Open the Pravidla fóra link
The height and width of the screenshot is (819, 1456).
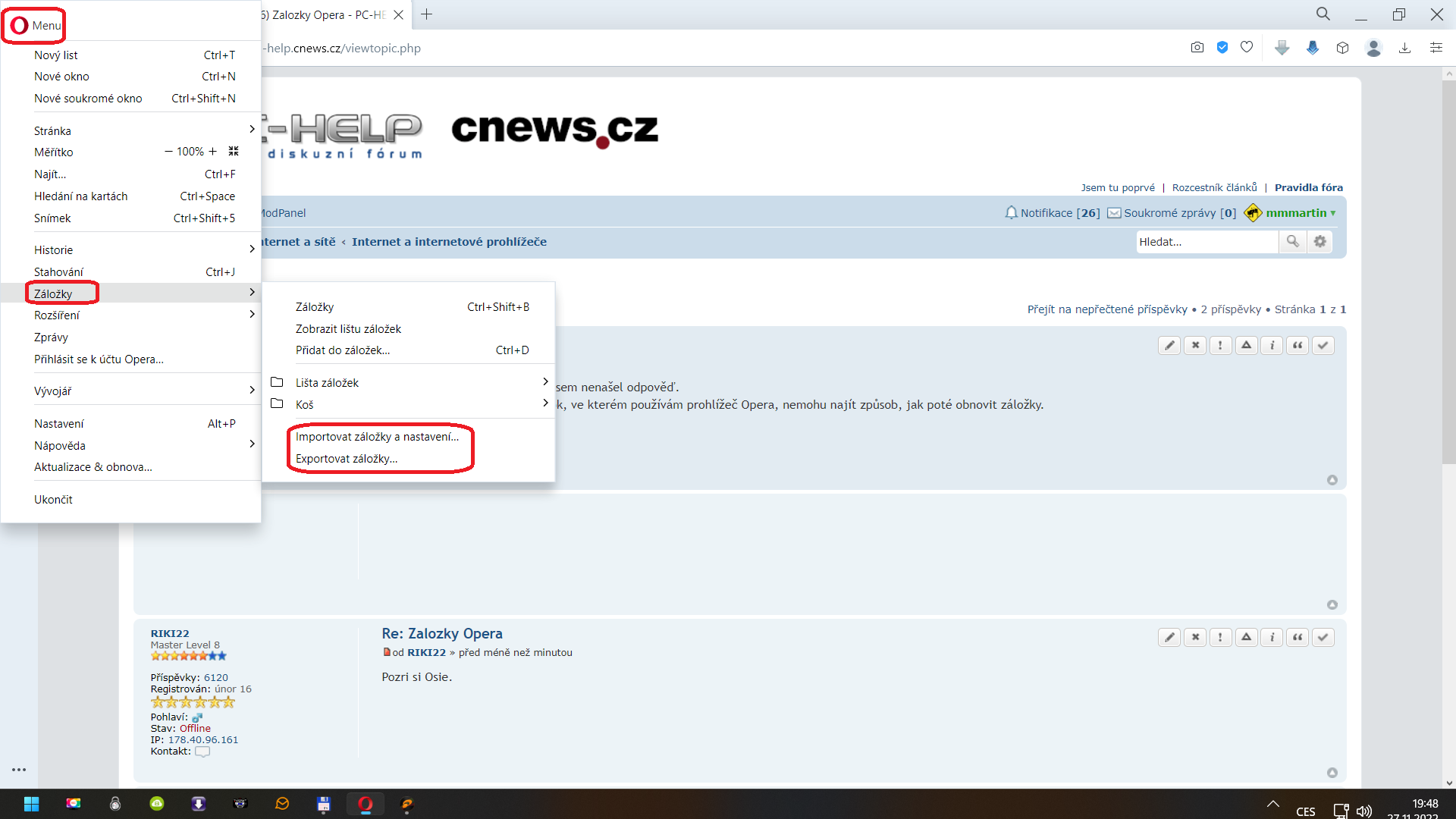tap(1308, 187)
